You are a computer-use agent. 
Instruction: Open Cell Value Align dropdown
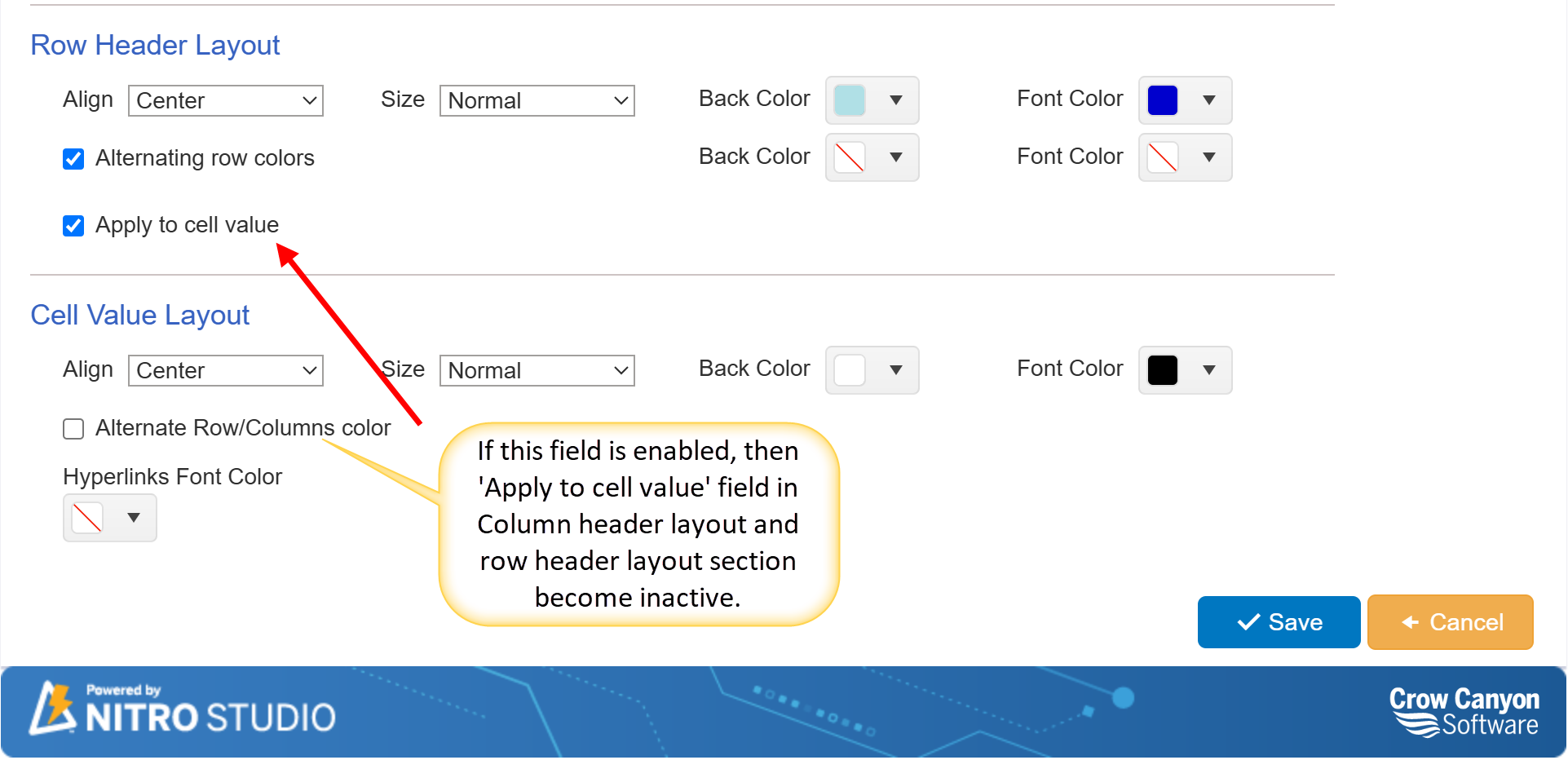(x=226, y=371)
